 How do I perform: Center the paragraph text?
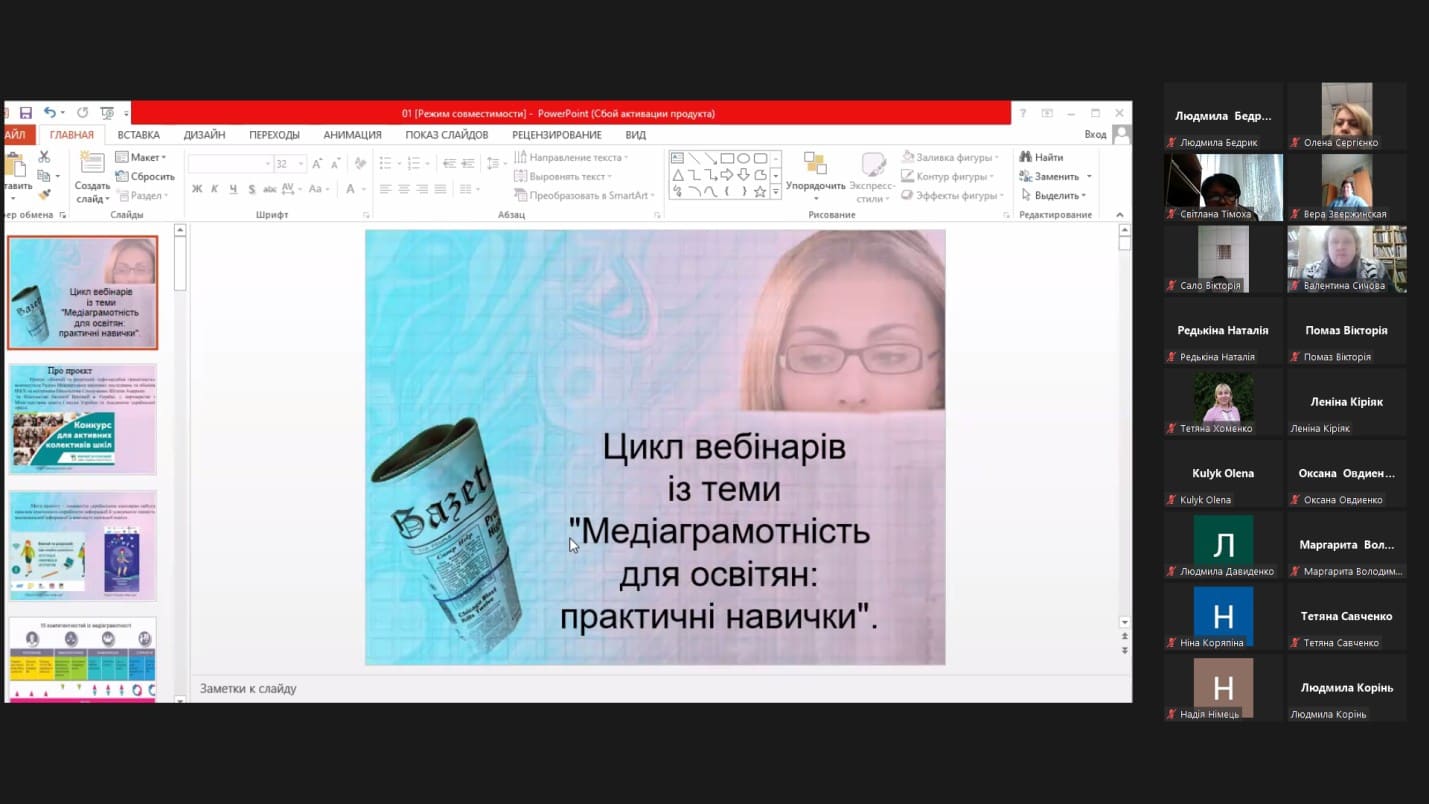(x=404, y=189)
